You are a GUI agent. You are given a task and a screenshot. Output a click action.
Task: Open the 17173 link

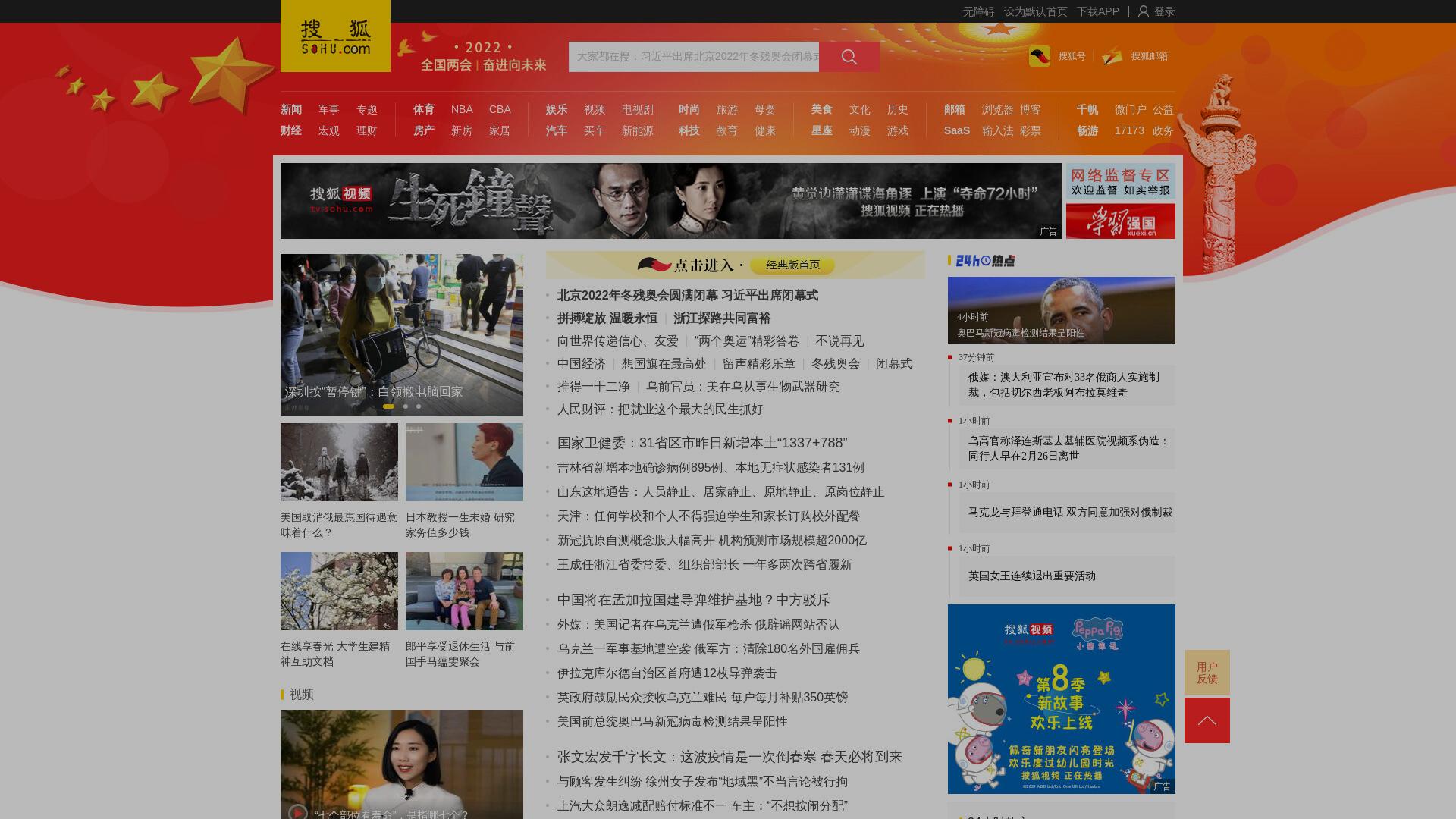(x=1129, y=130)
